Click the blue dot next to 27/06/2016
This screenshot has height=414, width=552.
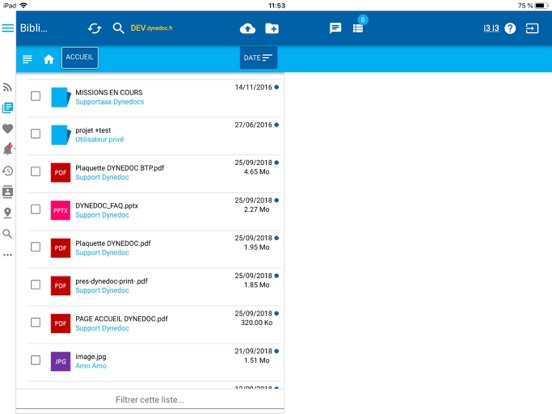(277, 125)
